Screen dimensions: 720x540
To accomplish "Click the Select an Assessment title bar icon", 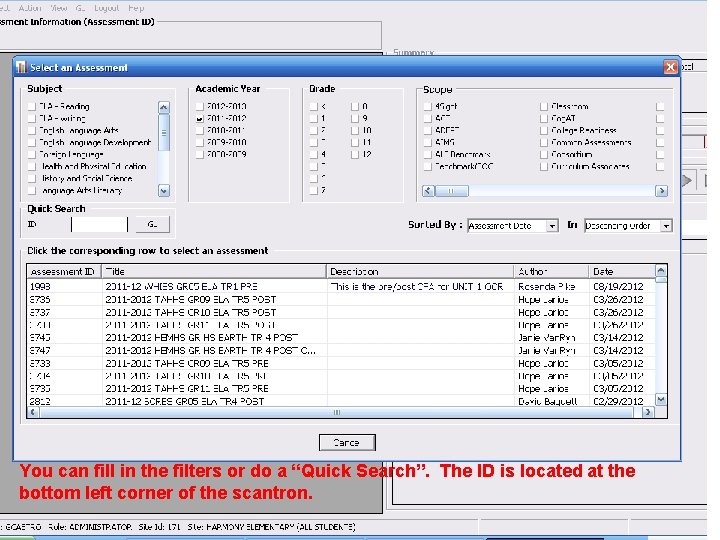I will (x=21, y=68).
